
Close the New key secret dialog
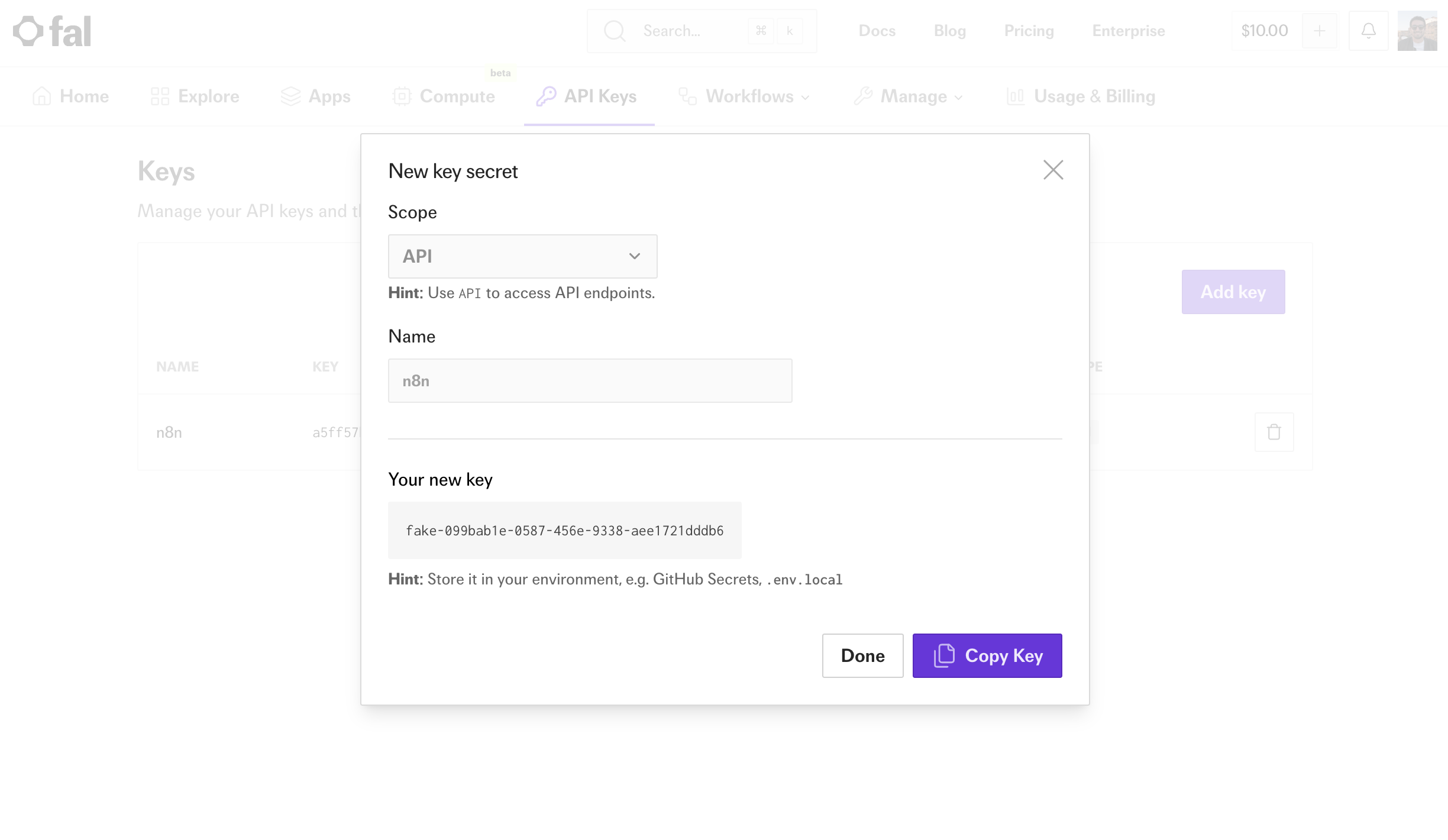(x=1053, y=170)
